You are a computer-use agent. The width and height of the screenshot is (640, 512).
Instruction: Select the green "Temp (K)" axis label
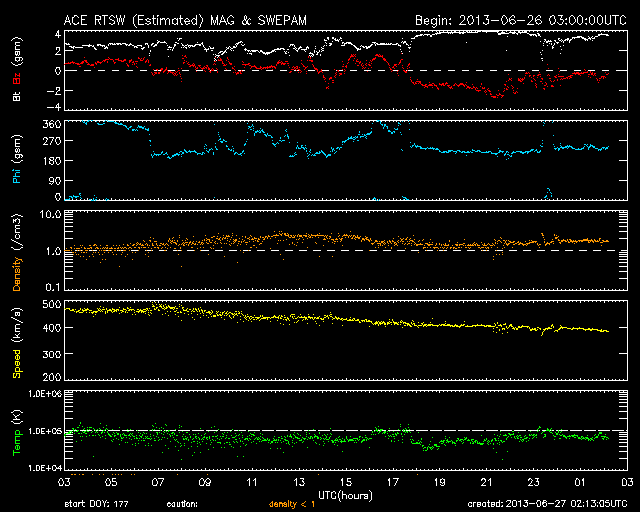17,433
